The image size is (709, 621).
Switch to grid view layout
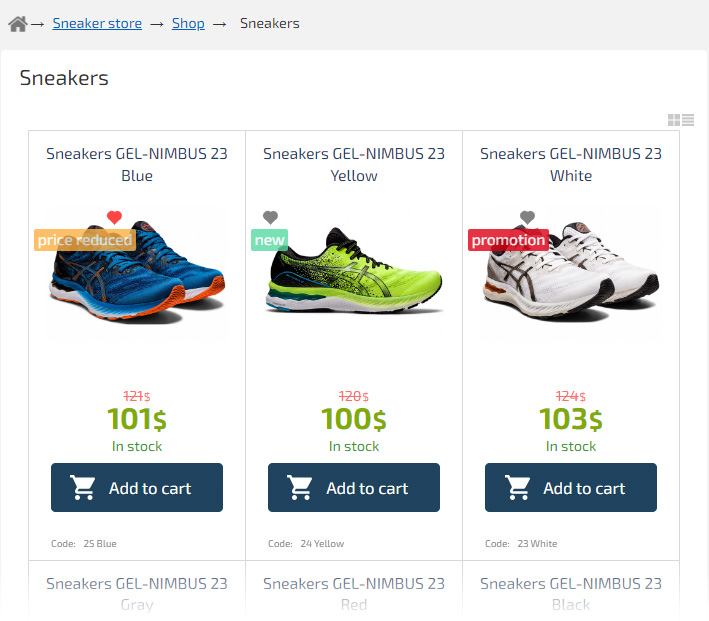(674, 120)
